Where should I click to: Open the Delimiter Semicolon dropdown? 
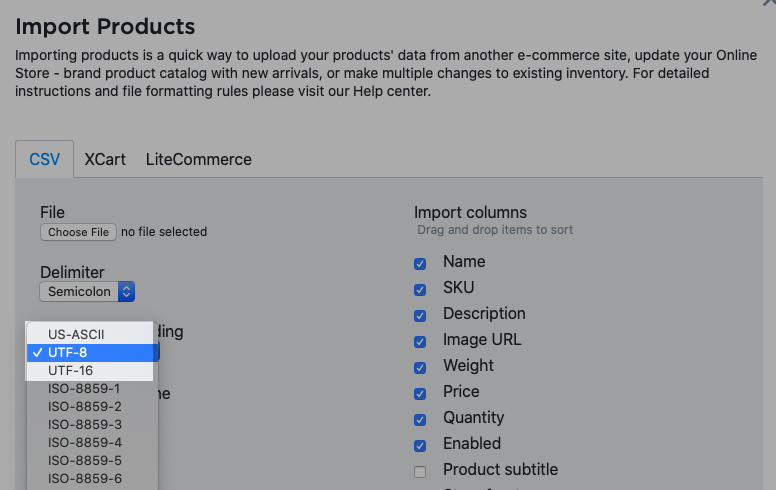click(87, 292)
